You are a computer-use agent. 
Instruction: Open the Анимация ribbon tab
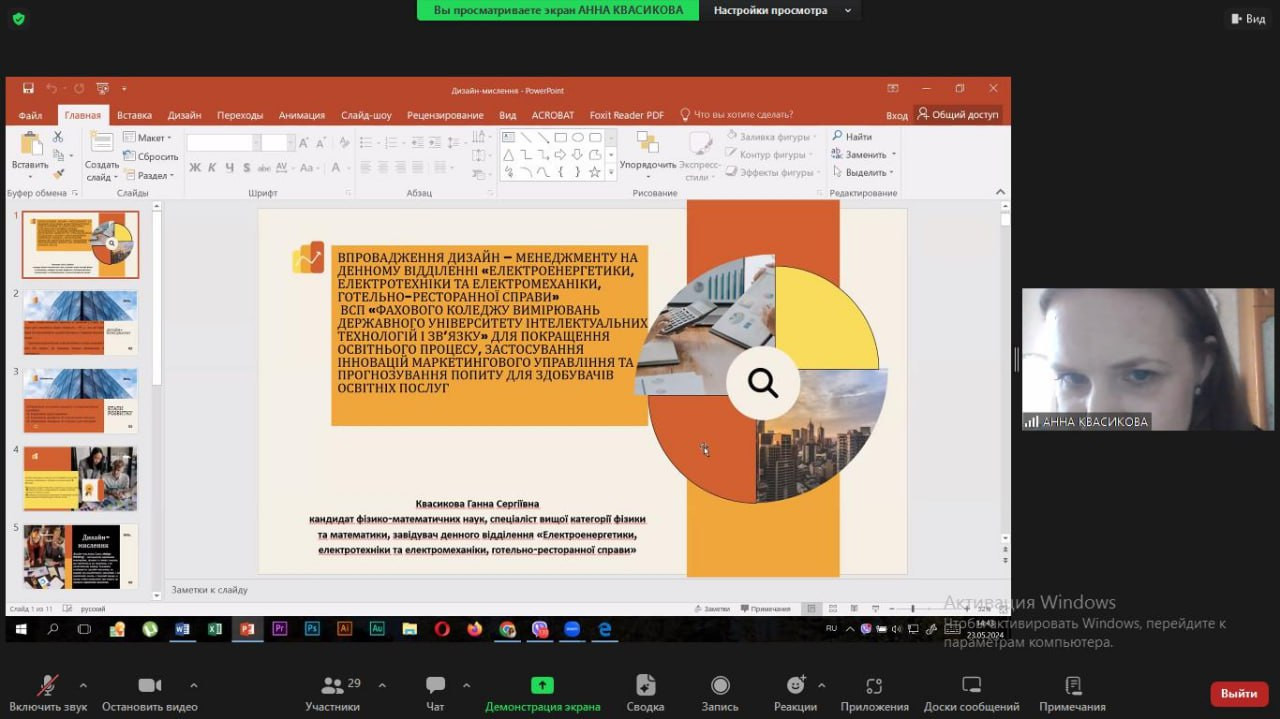point(301,115)
